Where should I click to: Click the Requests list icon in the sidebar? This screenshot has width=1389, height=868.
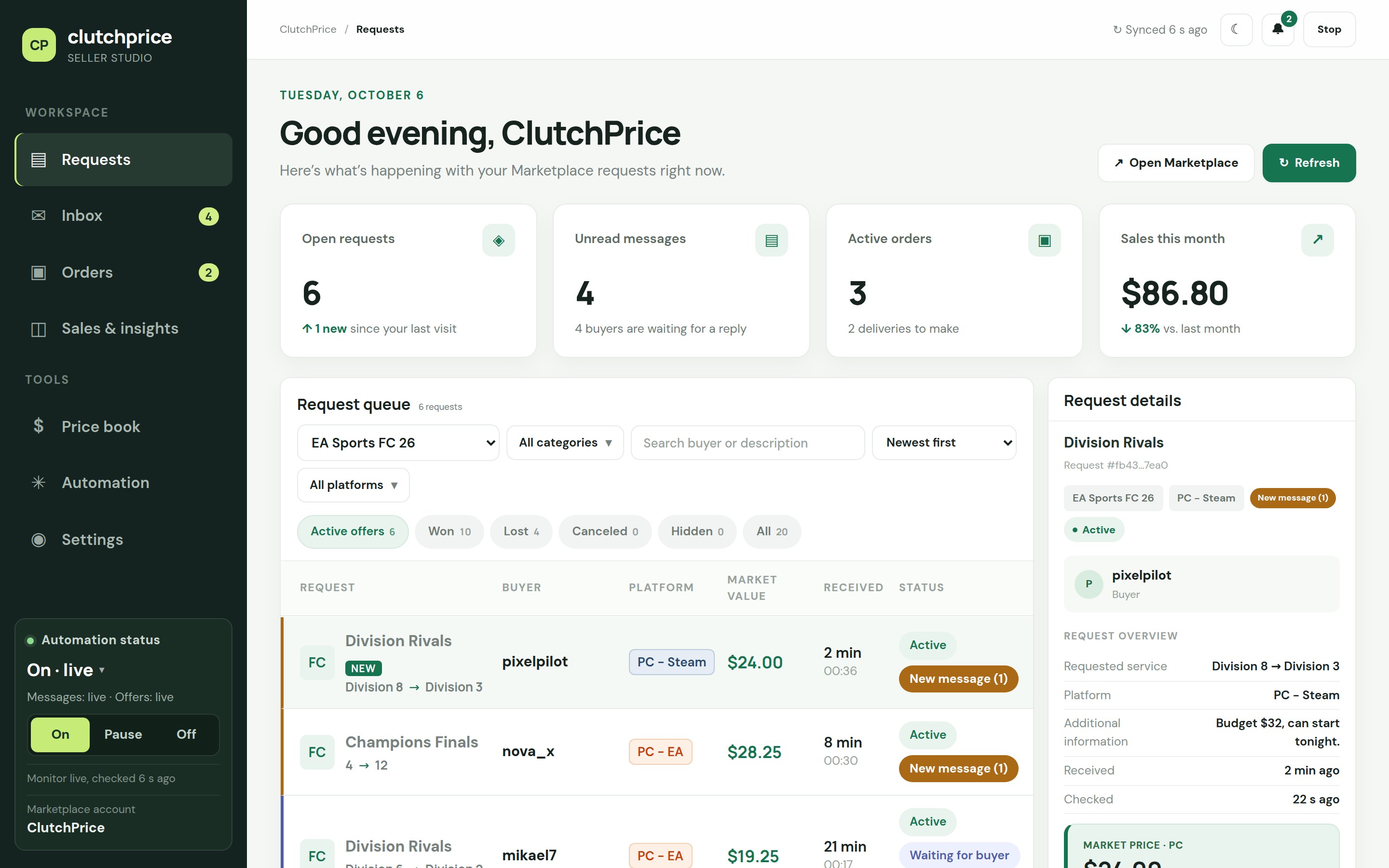(39, 160)
